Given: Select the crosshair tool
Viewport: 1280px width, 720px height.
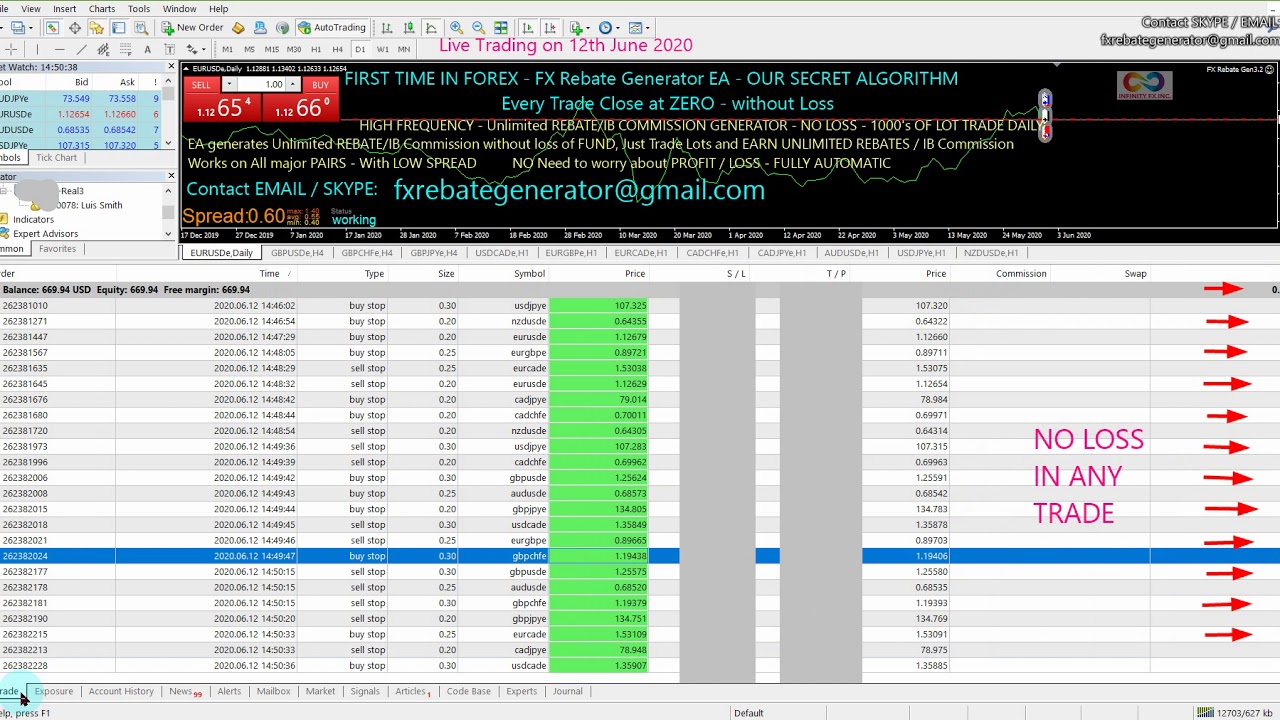Looking at the screenshot, I should (x=11, y=49).
